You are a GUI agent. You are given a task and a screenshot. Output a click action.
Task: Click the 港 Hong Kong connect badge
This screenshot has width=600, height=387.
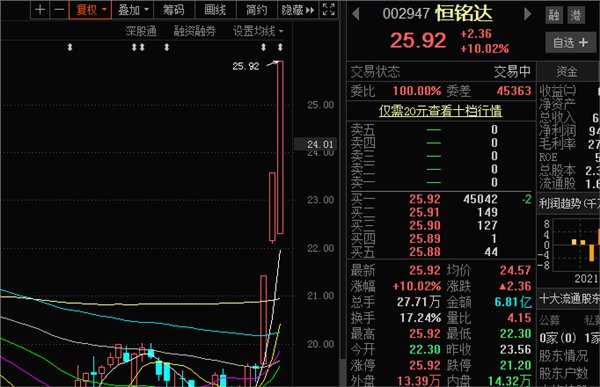coord(576,15)
